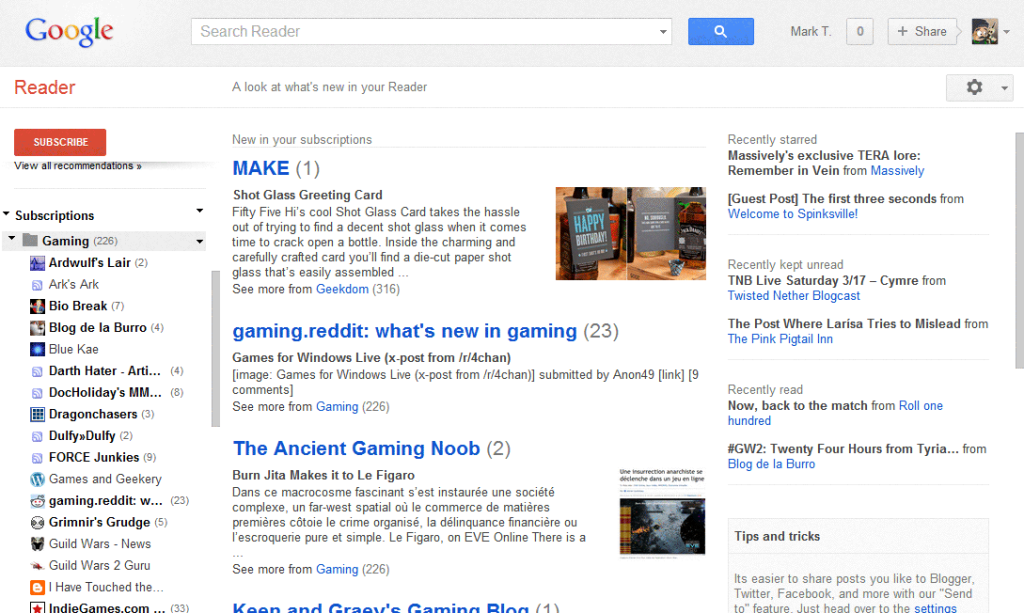
Task: Click the Guild Wars 2 Guru icon
Action: click(x=37, y=565)
